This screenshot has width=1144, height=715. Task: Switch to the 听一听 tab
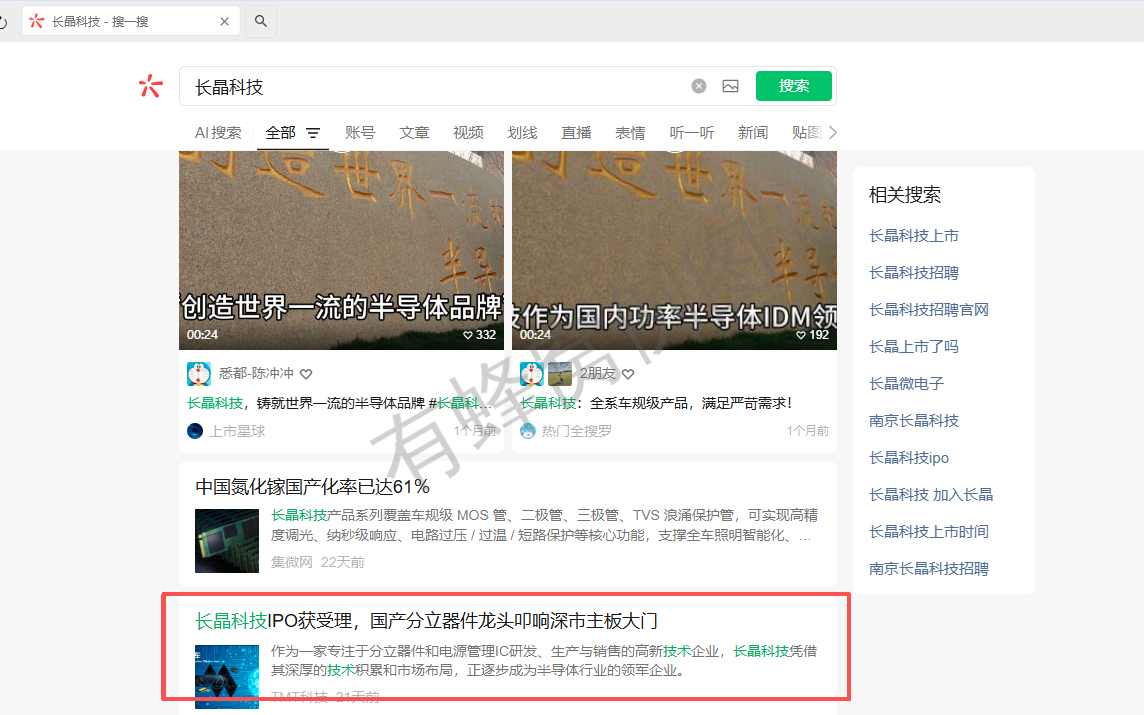click(x=692, y=133)
